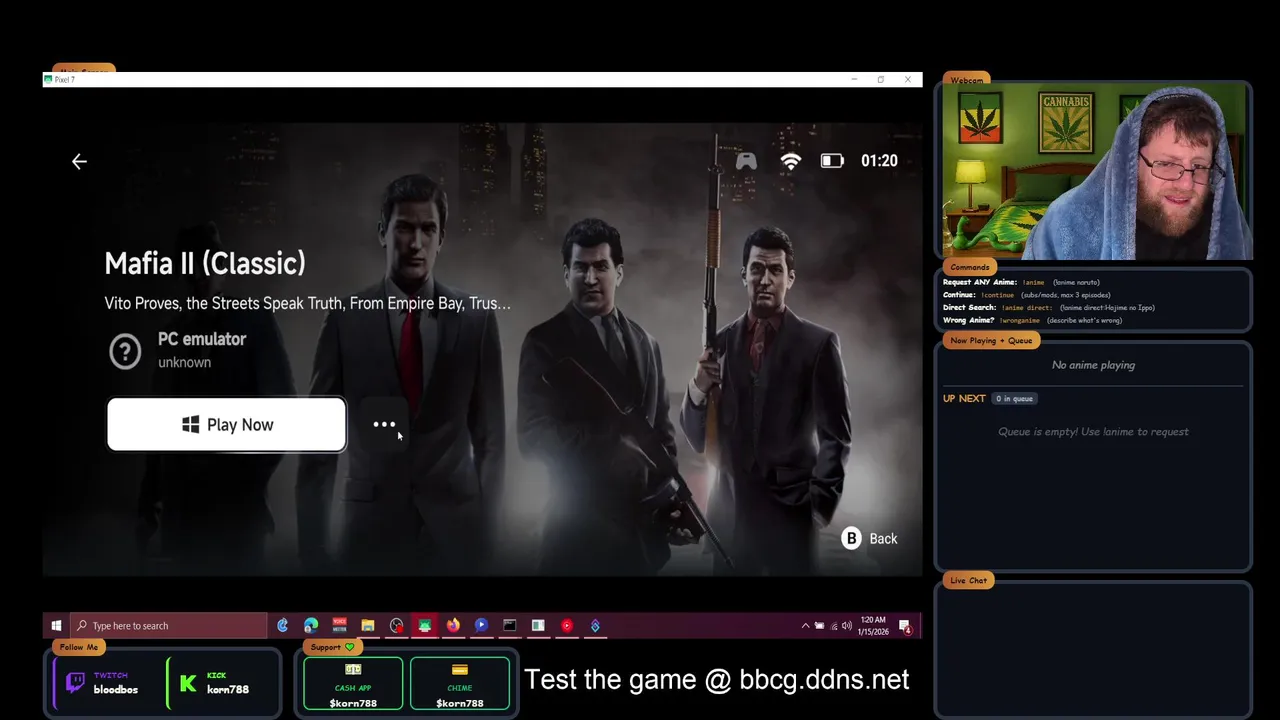Viewport: 1280px width, 720px height.
Task: Open the command prompt taskbar icon
Action: tap(510, 626)
